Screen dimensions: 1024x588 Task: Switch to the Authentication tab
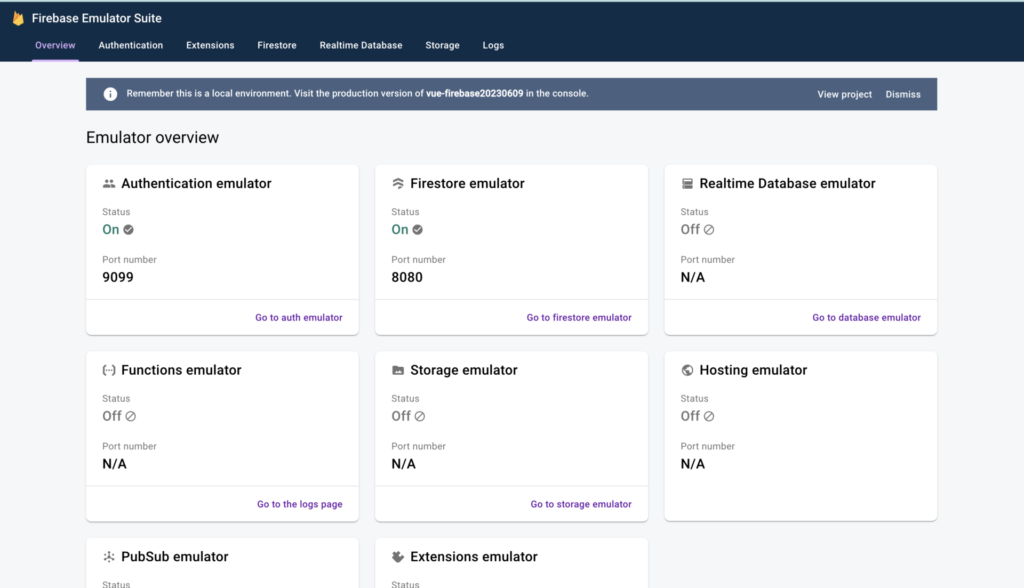(x=131, y=45)
